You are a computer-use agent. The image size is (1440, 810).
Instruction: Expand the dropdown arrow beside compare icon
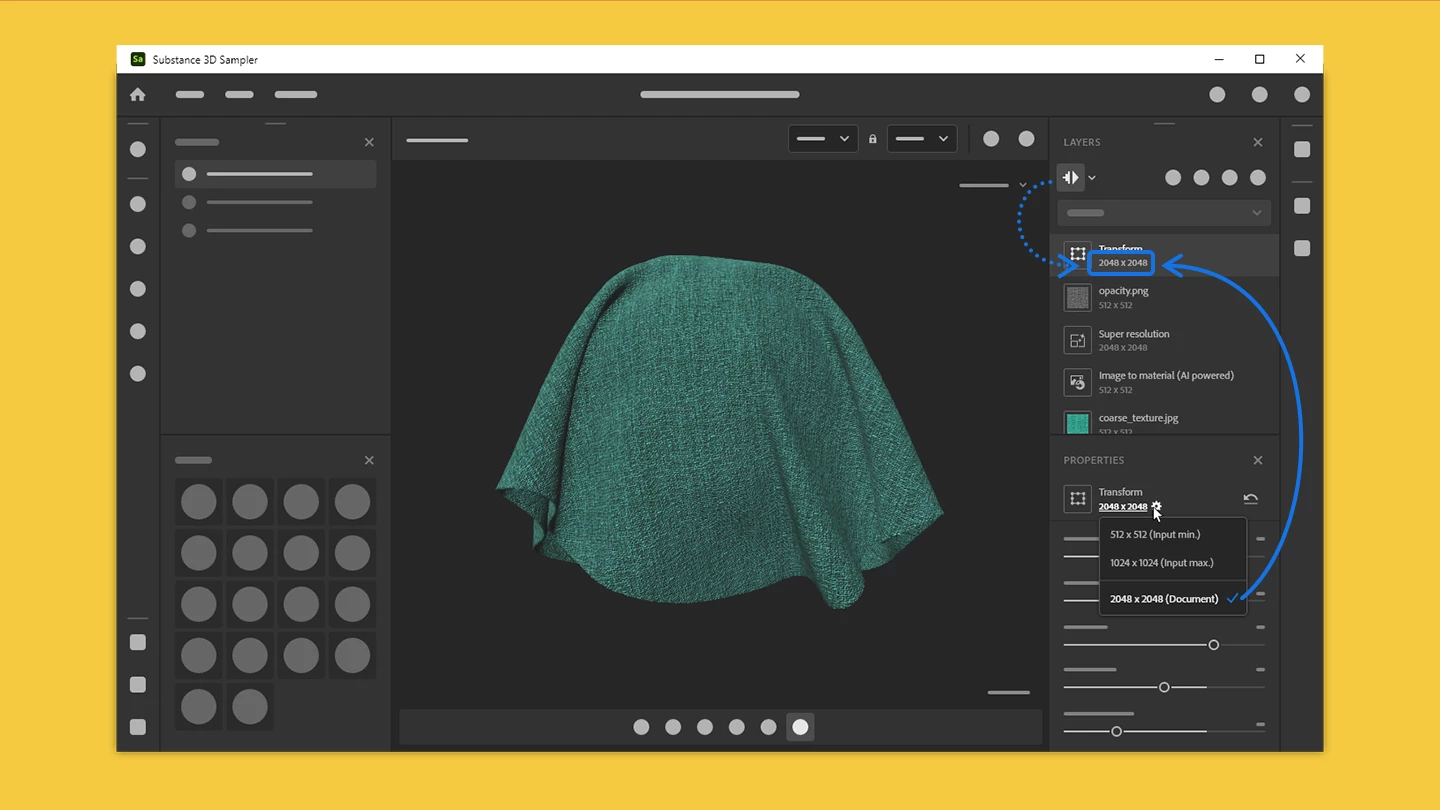pos(1092,178)
